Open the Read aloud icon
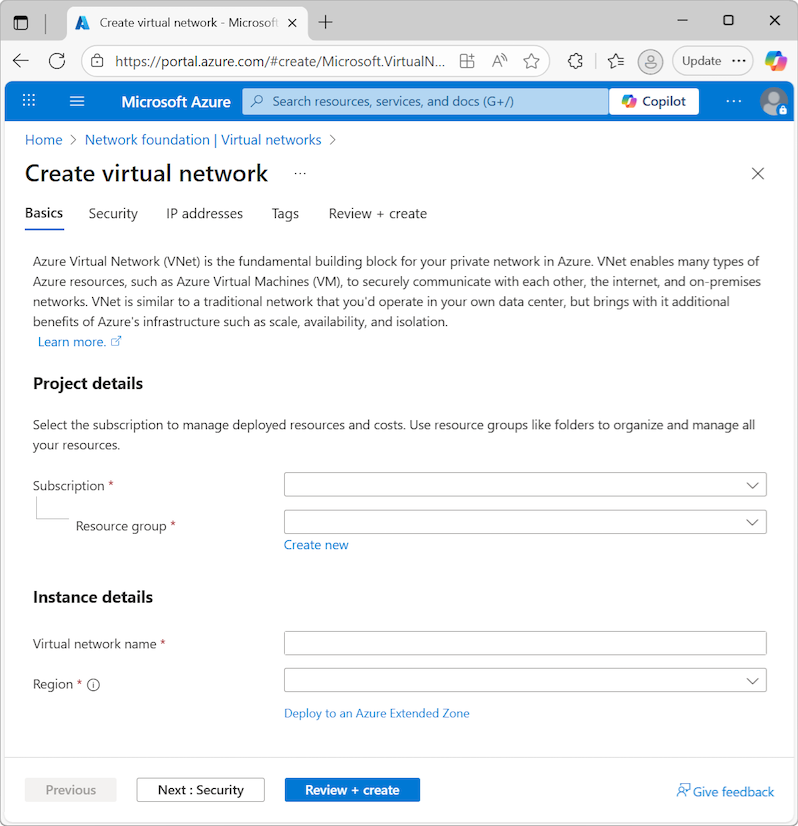Screen dimensions: 798x826 (x=499, y=61)
